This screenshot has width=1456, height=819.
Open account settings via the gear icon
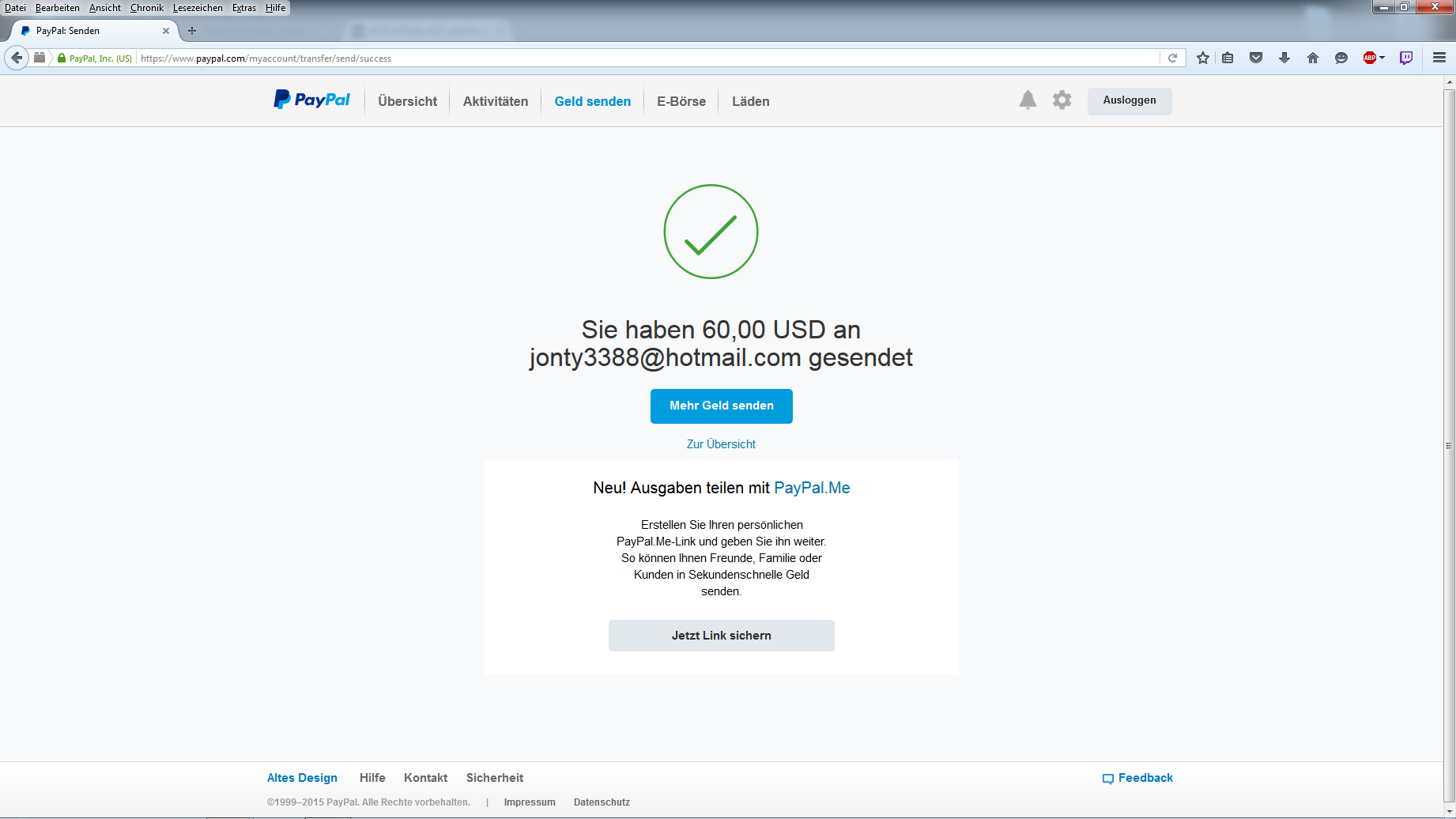[x=1062, y=100]
